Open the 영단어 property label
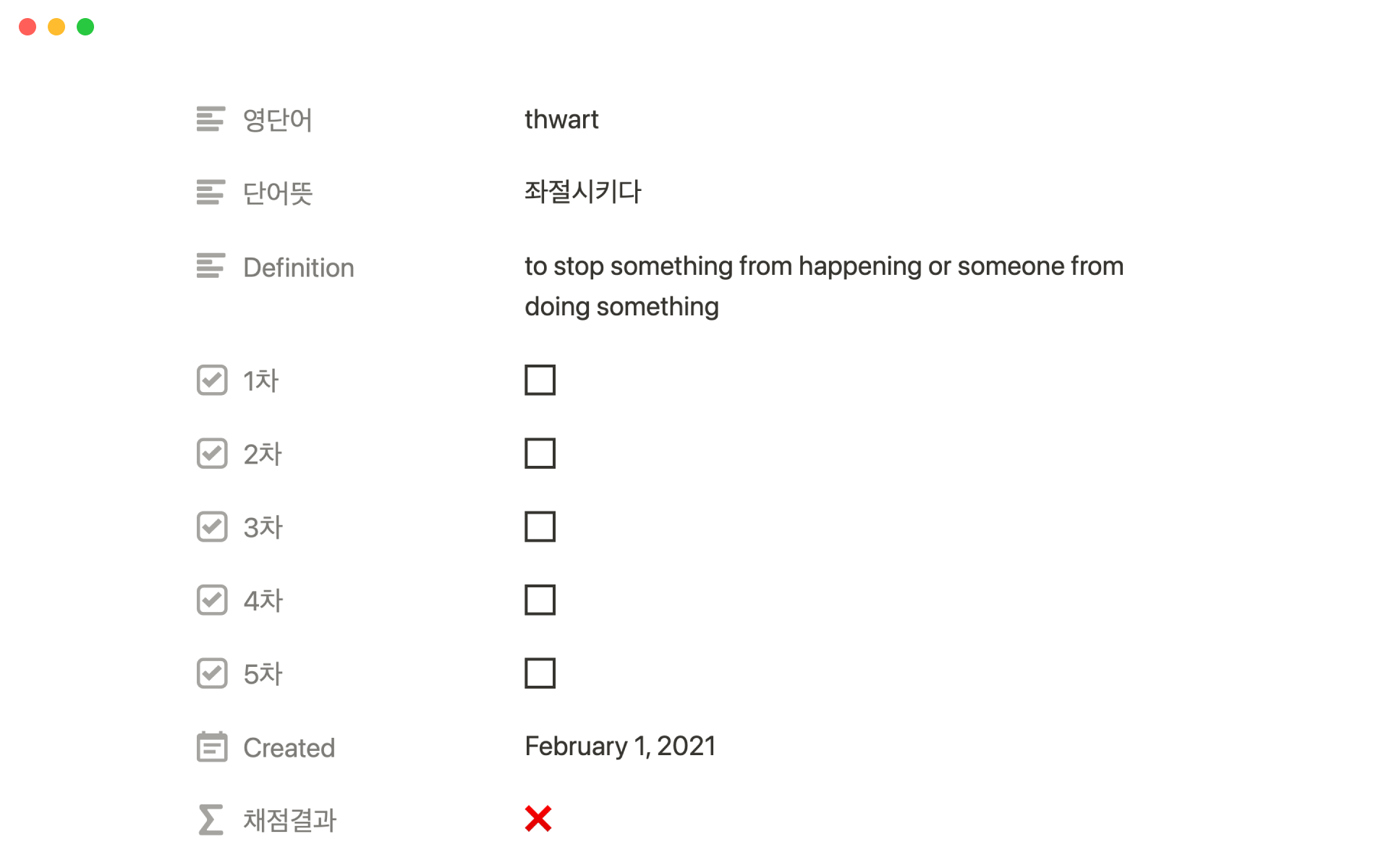1389x868 pixels. coord(278,120)
